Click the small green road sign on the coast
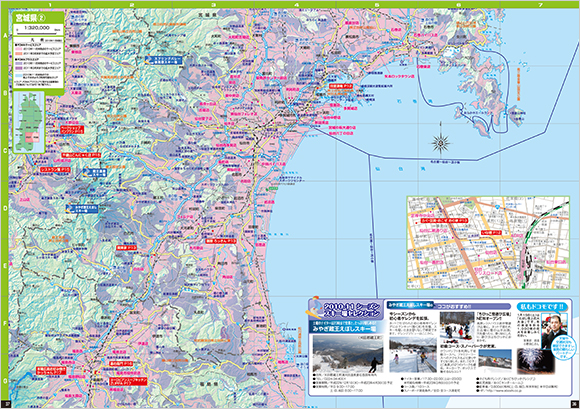 point(273,188)
